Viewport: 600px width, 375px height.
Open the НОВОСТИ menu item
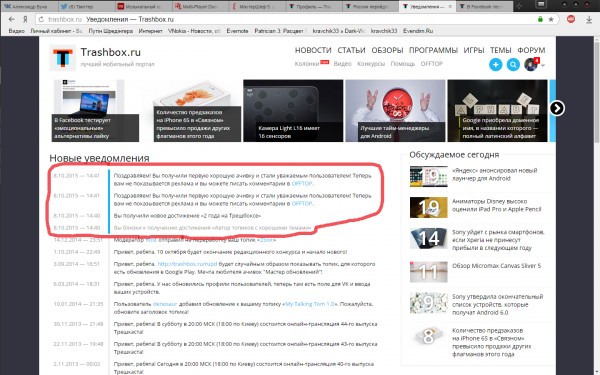pyautogui.click(x=313, y=50)
